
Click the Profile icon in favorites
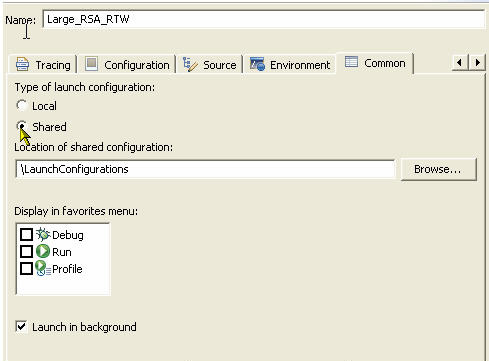pyautogui.click(x=43, y=268)
